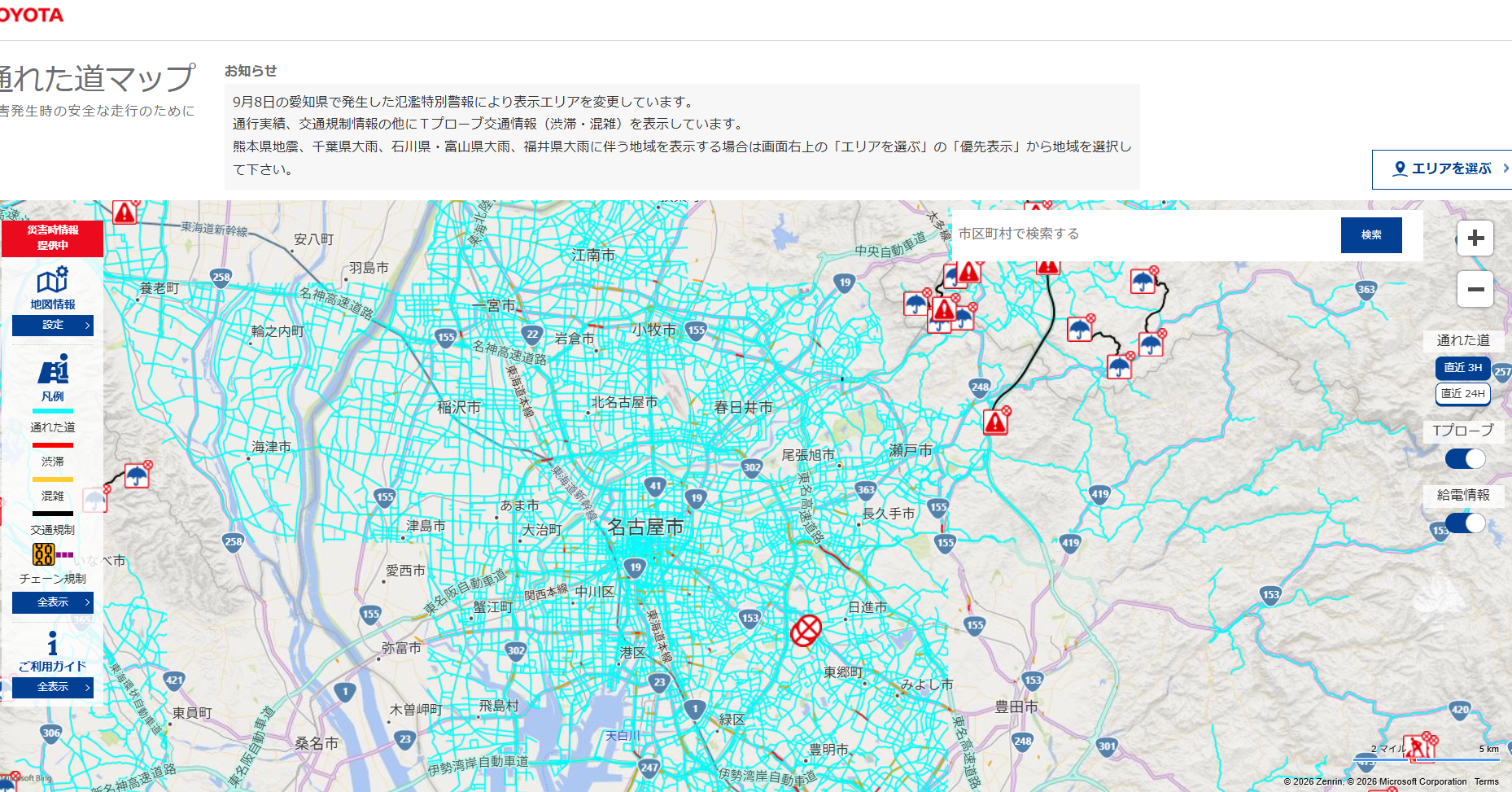Zoom out with the minus button
Screen dimensions: 1512x792
tap(1475, 289)
